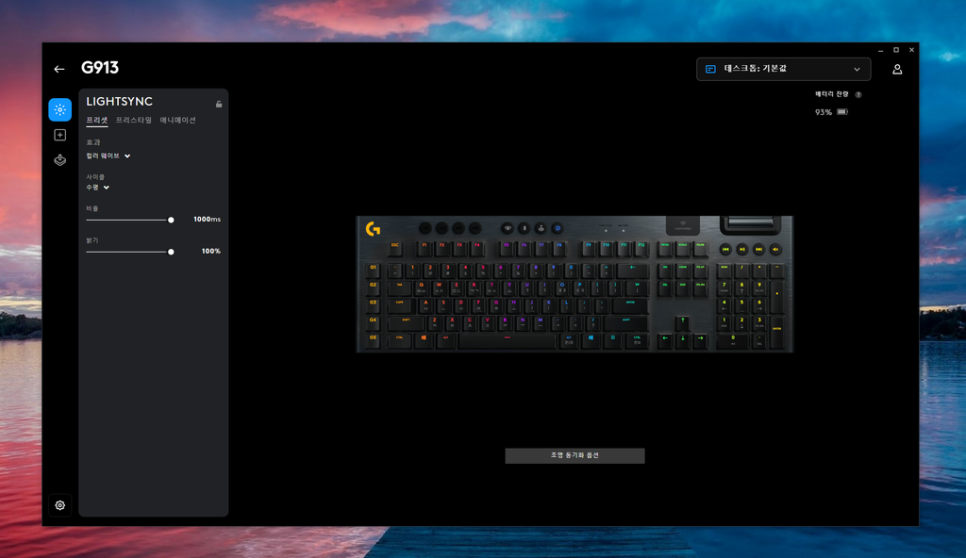This screenshot has height=558, width=966.
Task: Switch to the 프리셋 tab
Action: tap(97, 120)
